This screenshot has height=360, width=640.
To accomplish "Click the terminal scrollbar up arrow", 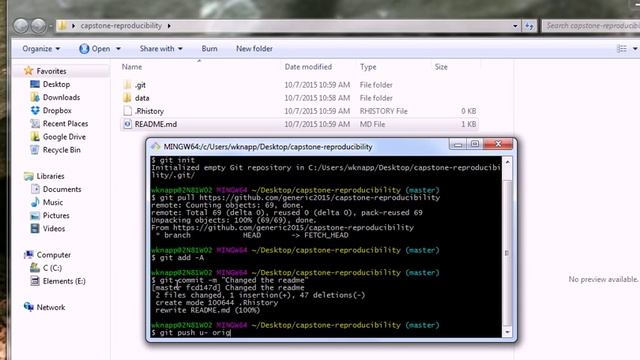I will [x=507, y=162].
